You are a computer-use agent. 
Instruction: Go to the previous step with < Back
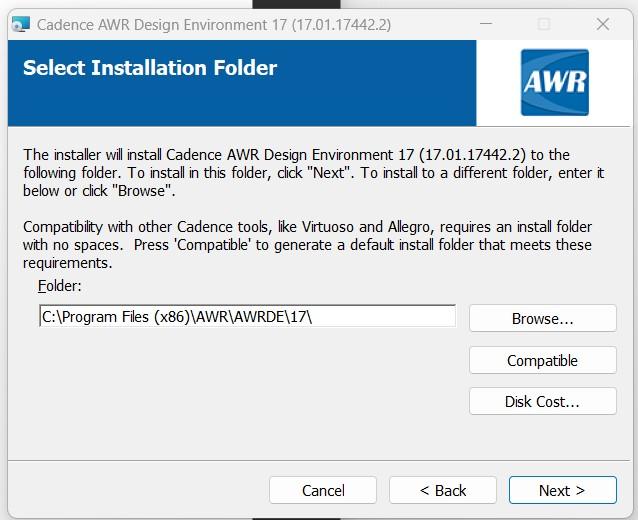click(443, 490)
